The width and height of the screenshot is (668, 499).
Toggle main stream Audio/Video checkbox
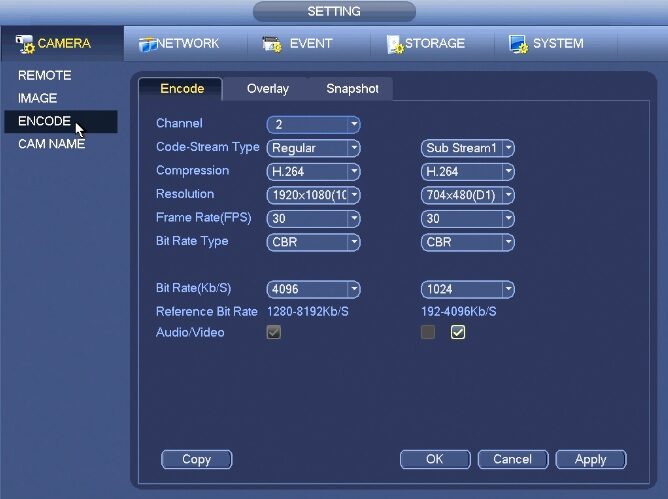pos(274,333)
